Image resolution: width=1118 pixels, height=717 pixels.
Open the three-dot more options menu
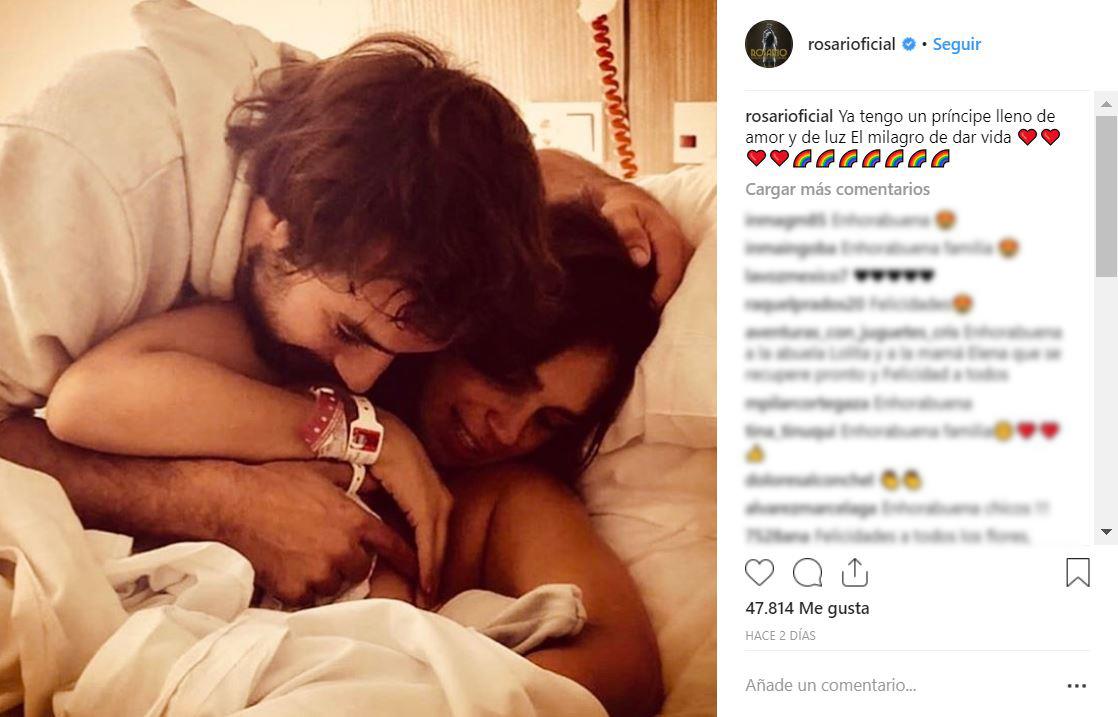[1077, 686]
